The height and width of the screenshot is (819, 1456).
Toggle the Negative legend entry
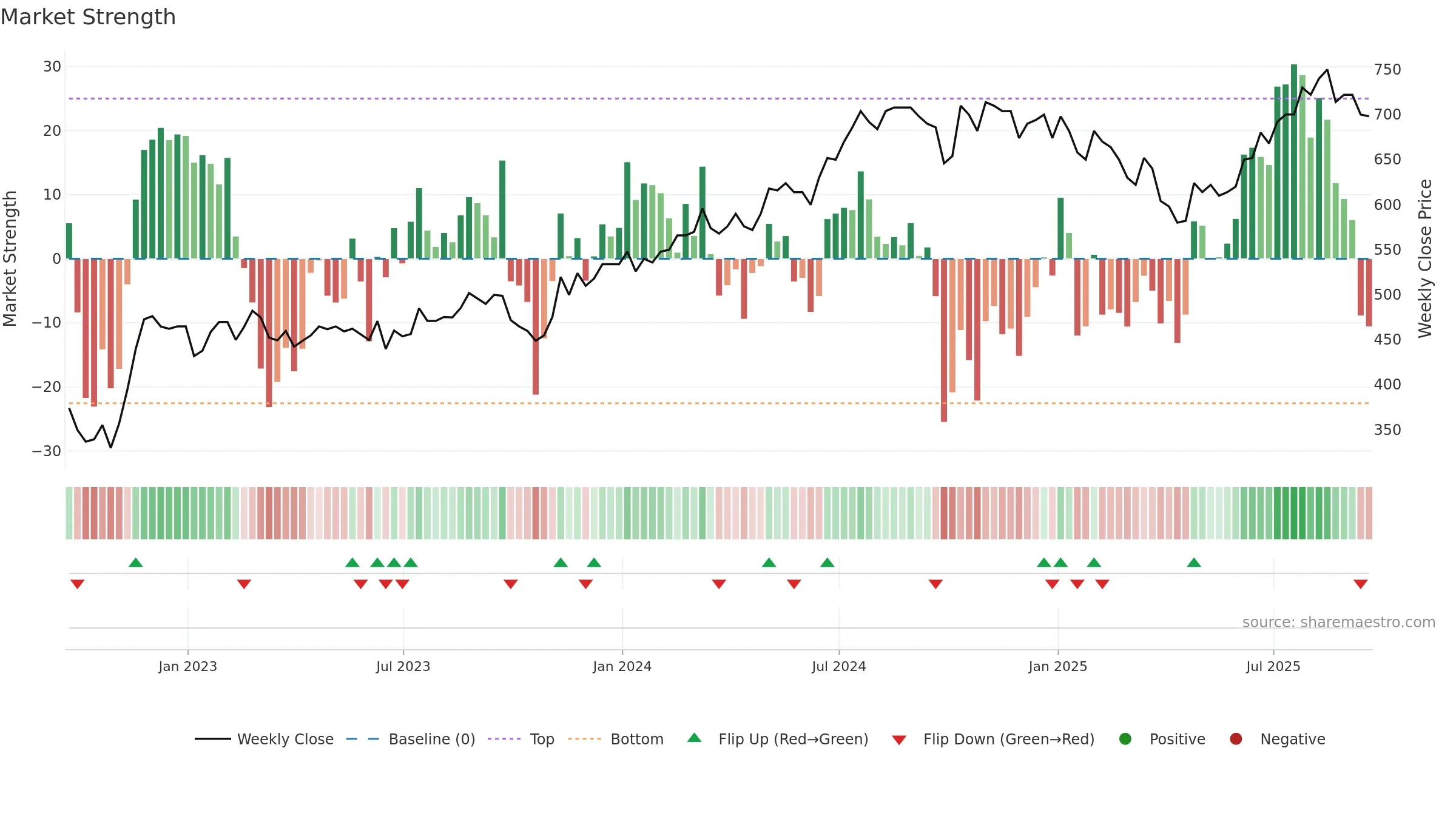point(1277,739)
